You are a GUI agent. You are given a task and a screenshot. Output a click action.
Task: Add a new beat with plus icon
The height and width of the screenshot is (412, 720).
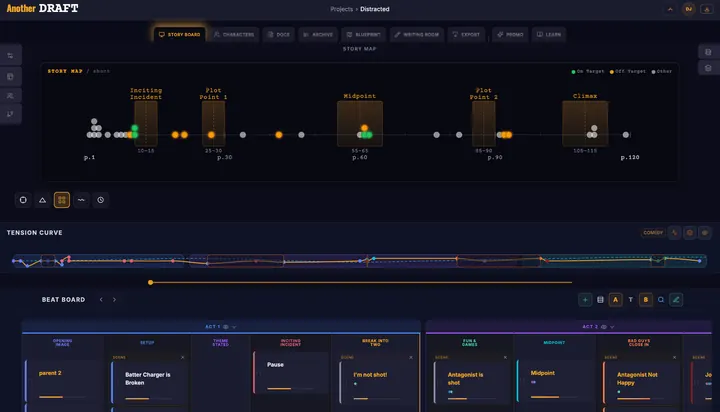tap(585, 300)
